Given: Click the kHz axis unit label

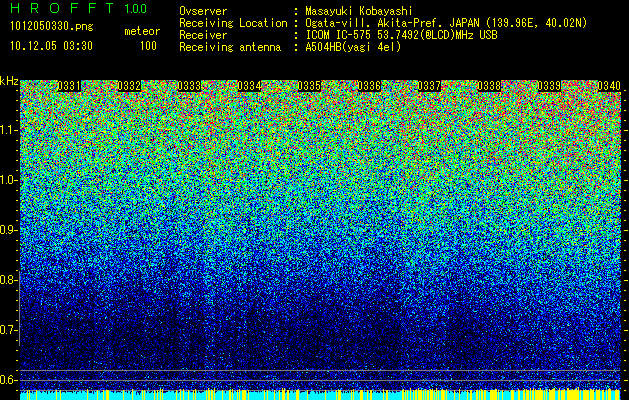Looking at the screenshot, I should coord(9,81).
